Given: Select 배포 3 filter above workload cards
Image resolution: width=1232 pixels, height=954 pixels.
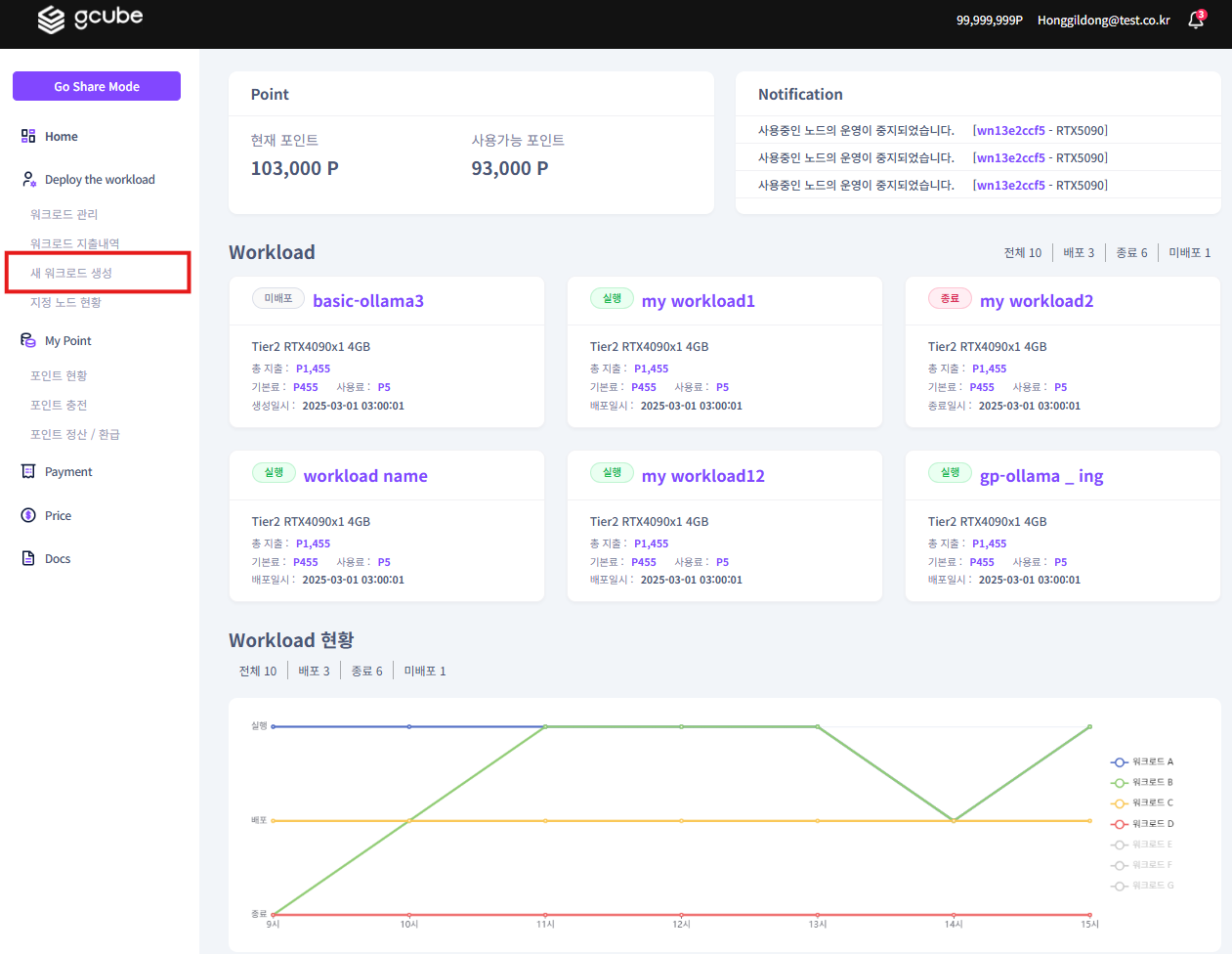Looking at the screenshot, I should coord(1079,253).
